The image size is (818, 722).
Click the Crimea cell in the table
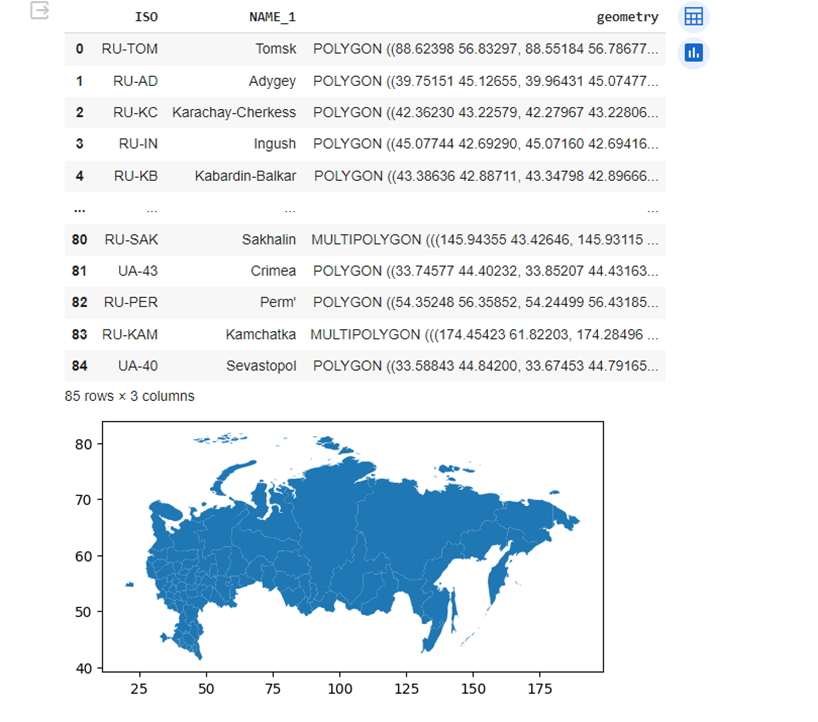point(272,270)
